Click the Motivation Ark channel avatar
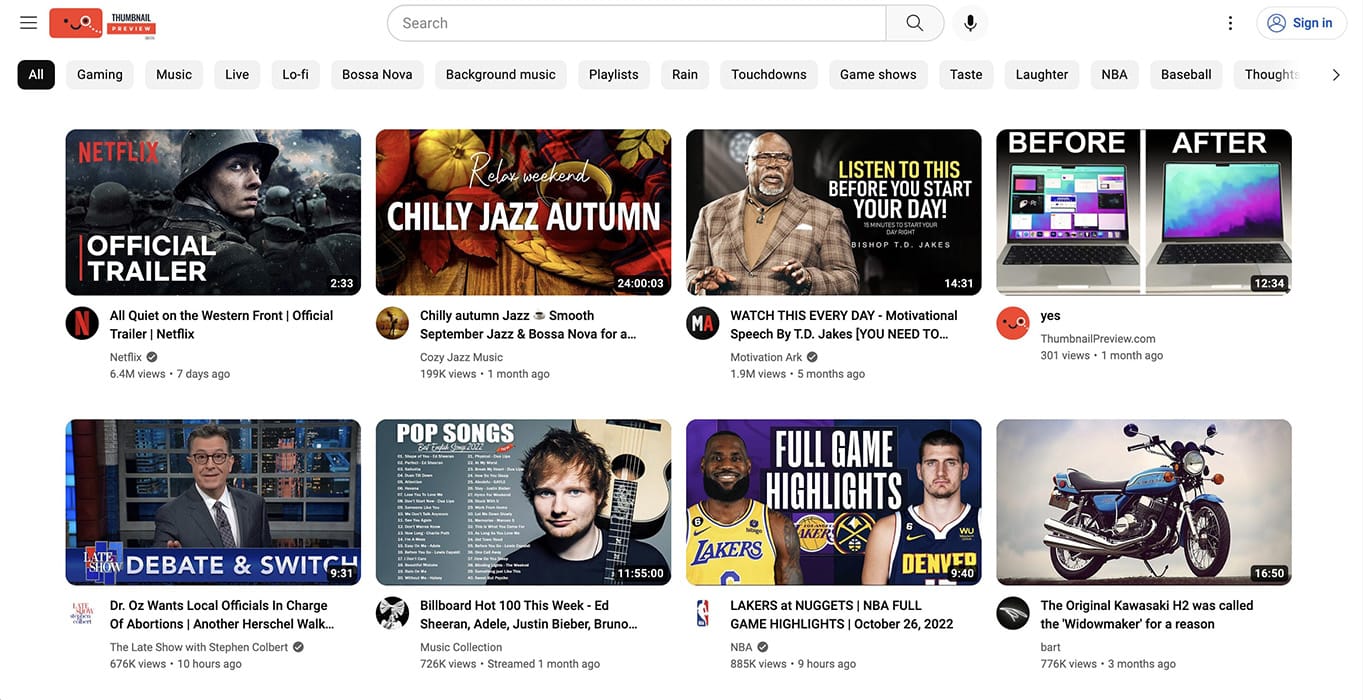 click(x=702, y=323)
